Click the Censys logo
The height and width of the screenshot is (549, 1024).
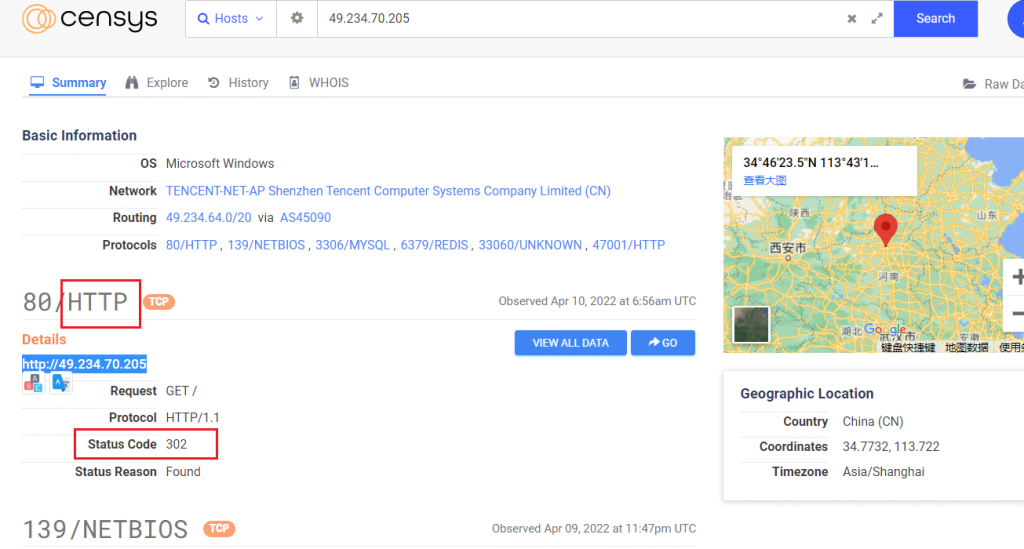pyautogui.click(x=88, y=19)
